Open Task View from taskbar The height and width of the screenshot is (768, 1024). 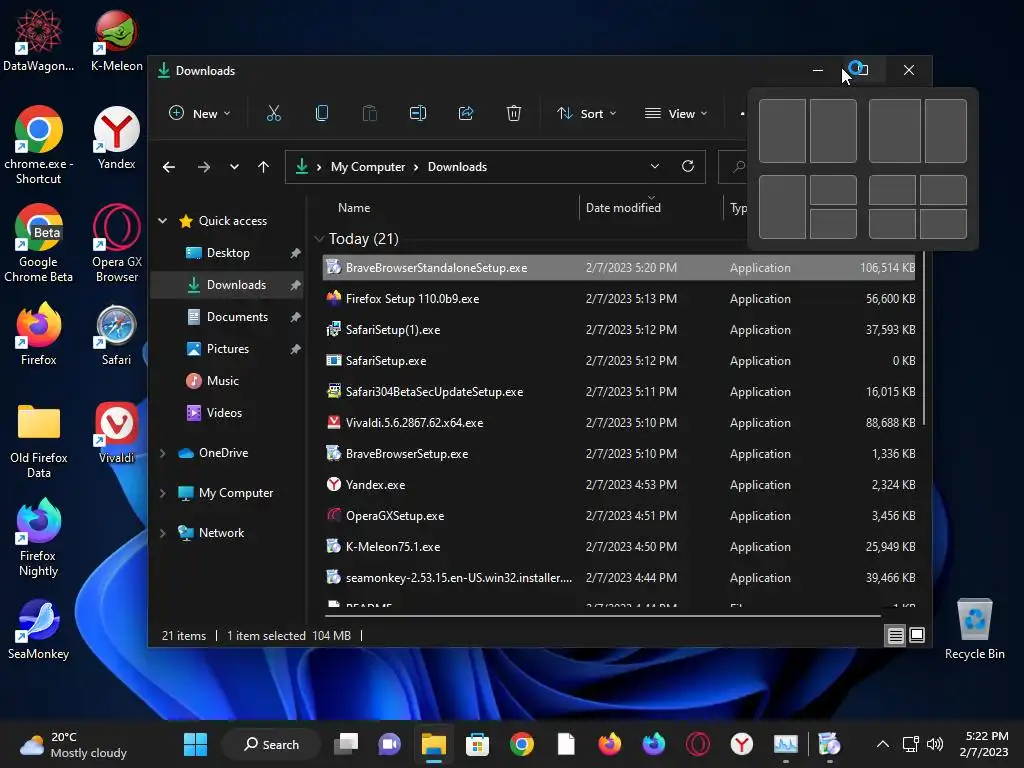click(x=345, y=744)
